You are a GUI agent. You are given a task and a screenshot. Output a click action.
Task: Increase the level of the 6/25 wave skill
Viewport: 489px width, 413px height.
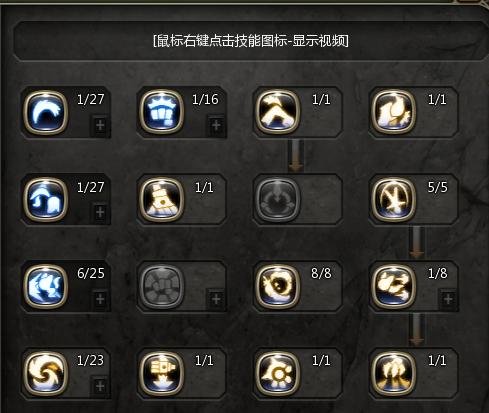pyautogui.click(x=100, y=299)
